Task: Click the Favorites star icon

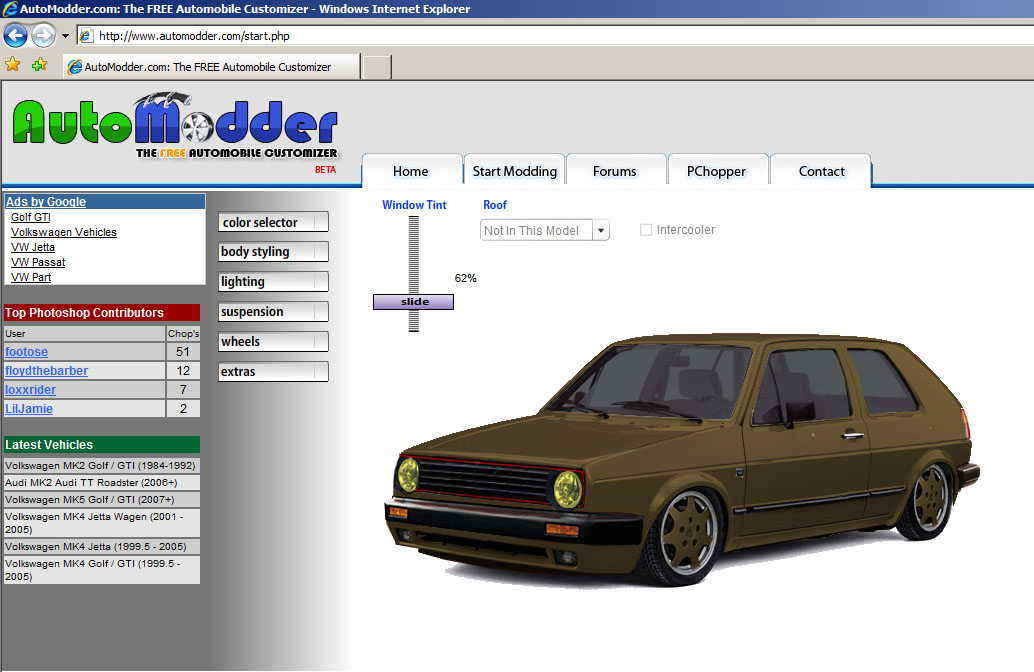Action: click(x=13, y=65)
